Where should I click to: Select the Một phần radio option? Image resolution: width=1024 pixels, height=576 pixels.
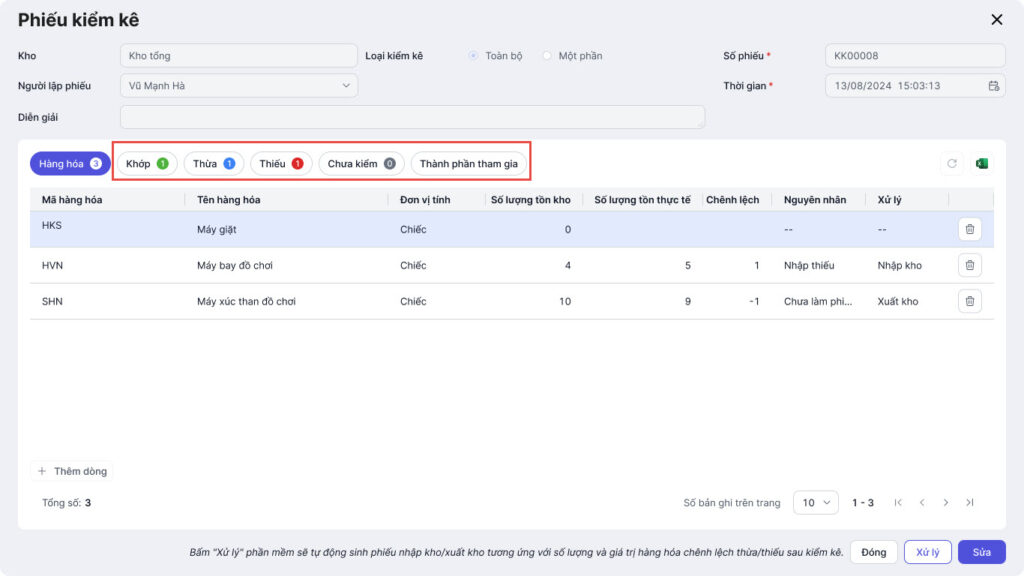click(x=547, y=56)
